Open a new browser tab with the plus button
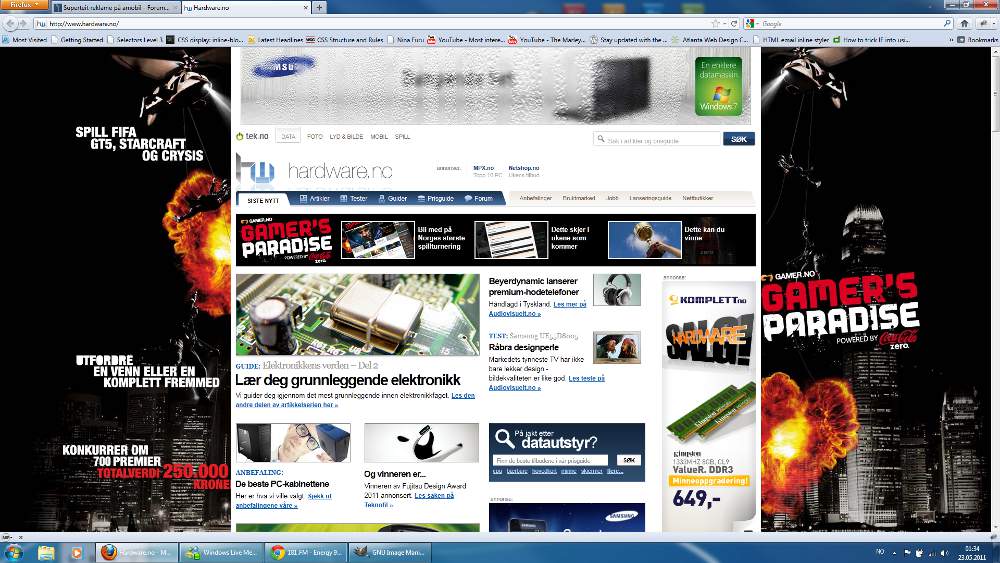1000x563 pixels. click(x=320, y=8)
